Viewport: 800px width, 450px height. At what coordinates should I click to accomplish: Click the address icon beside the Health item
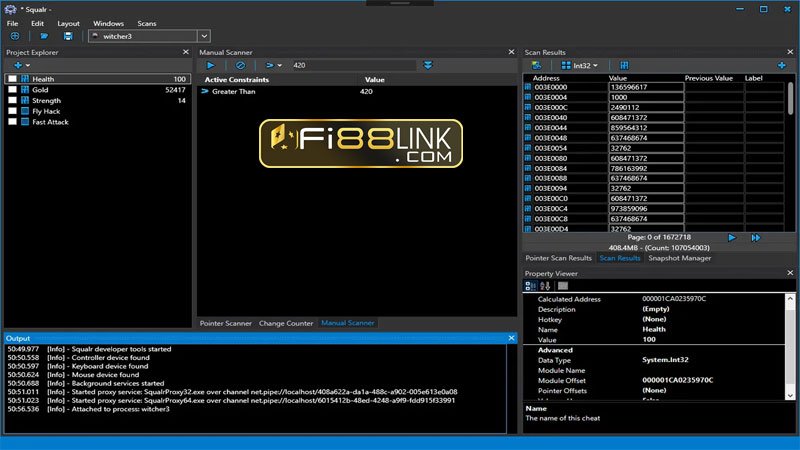25,79
